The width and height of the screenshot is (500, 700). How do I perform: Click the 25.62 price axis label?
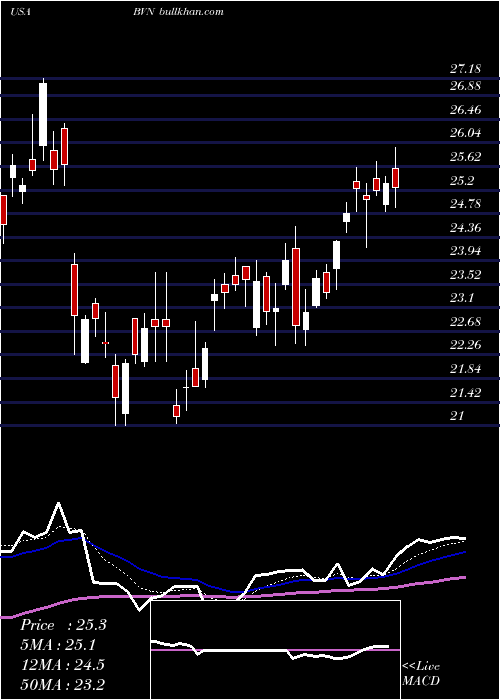[x=465, y=157]
